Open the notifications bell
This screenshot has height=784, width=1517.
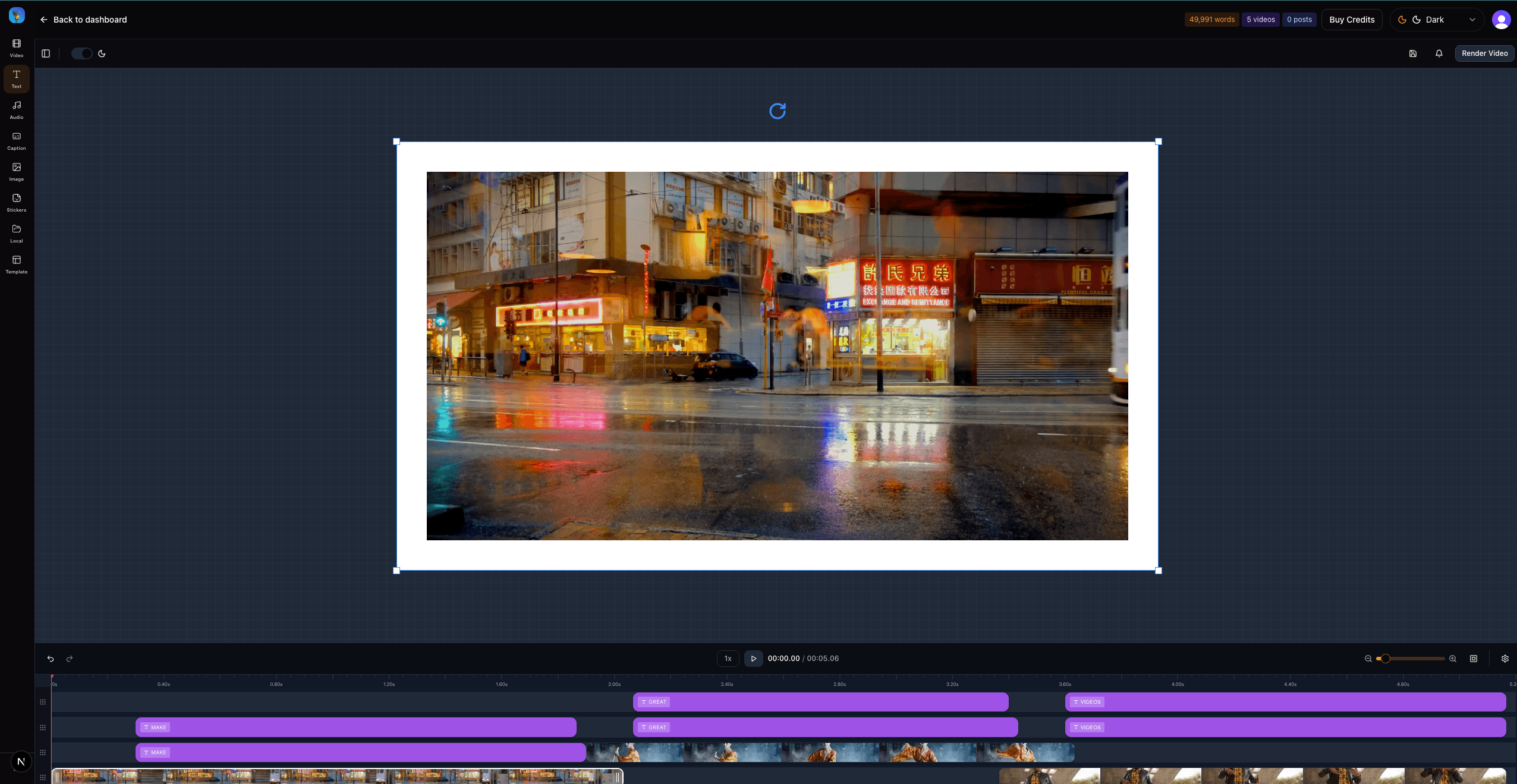[1439, 53]
